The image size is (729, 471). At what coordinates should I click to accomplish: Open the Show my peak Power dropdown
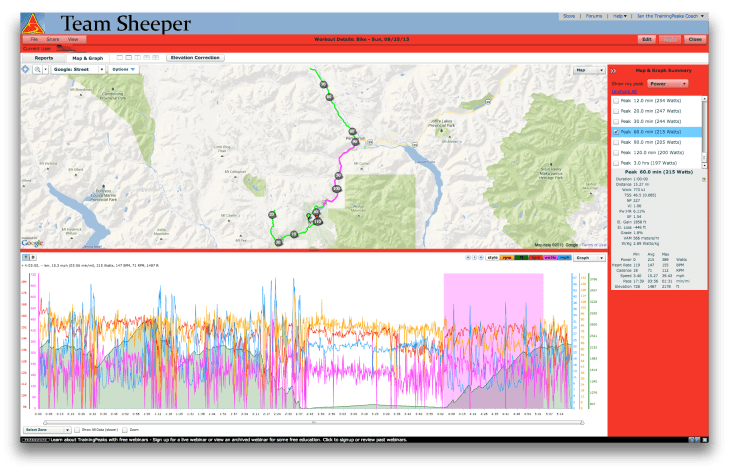point(668,84)
